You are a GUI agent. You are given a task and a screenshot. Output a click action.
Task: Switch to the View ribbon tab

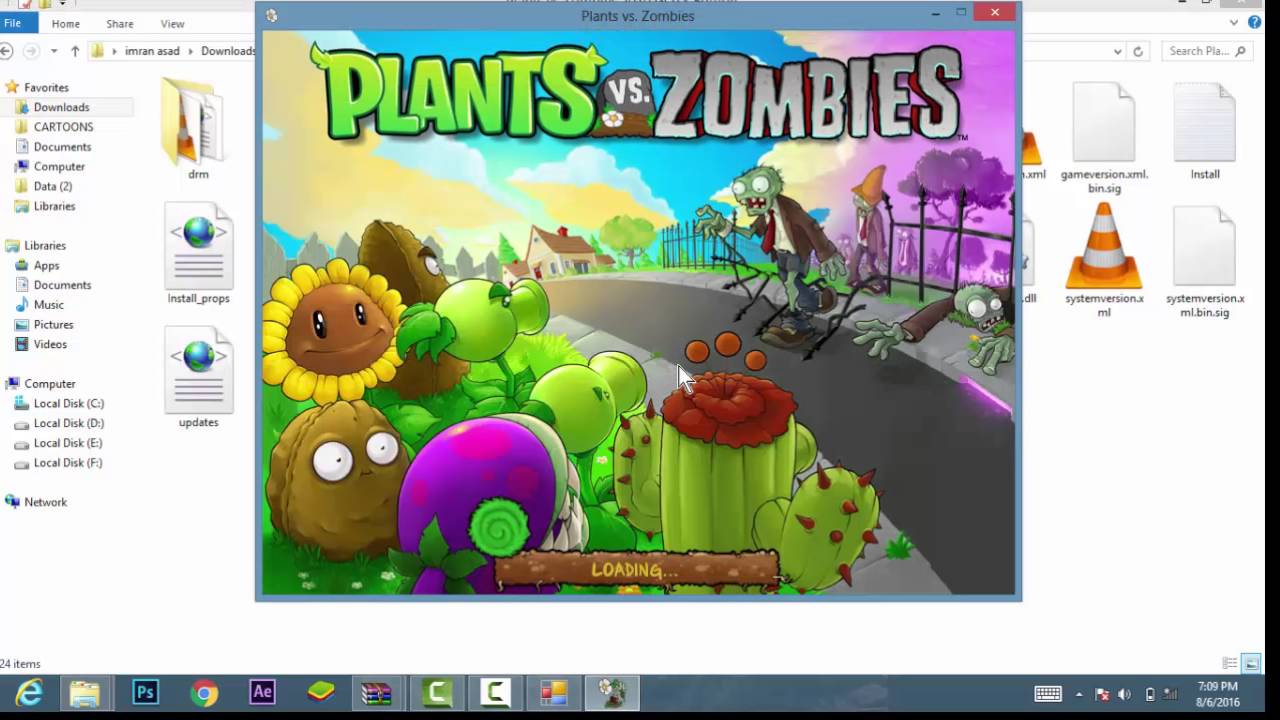point(173,23)
